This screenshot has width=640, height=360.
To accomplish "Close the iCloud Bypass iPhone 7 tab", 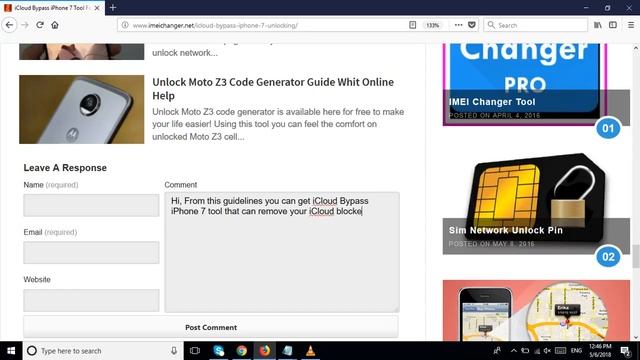I will pyautogui.click(x=97, y=8).
